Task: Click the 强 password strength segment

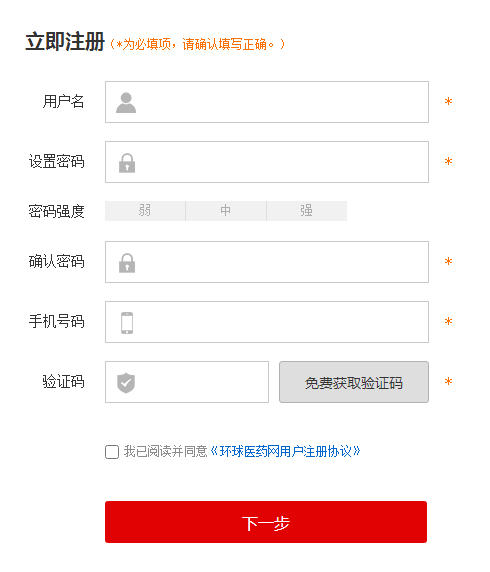Action: click(x=306, y=211)
